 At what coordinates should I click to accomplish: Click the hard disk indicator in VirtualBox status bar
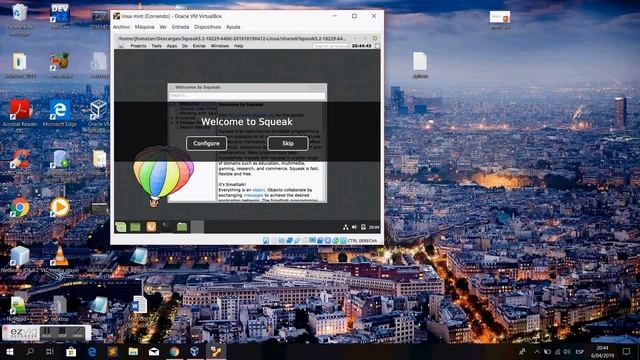click(x=266, y=241)
